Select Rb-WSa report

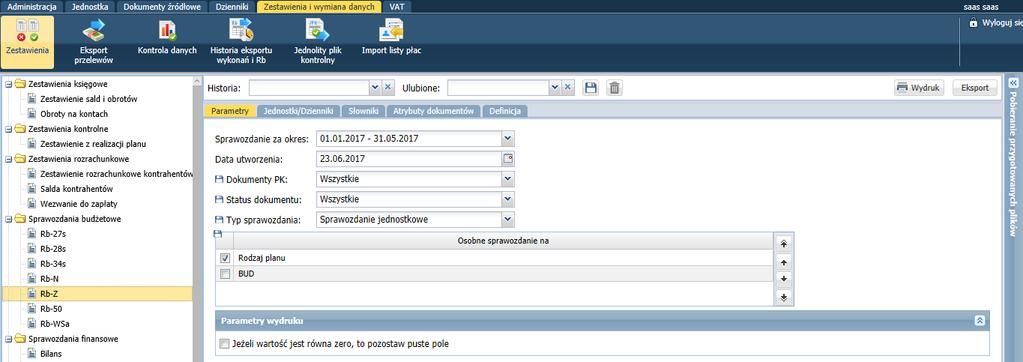point(54,324)
